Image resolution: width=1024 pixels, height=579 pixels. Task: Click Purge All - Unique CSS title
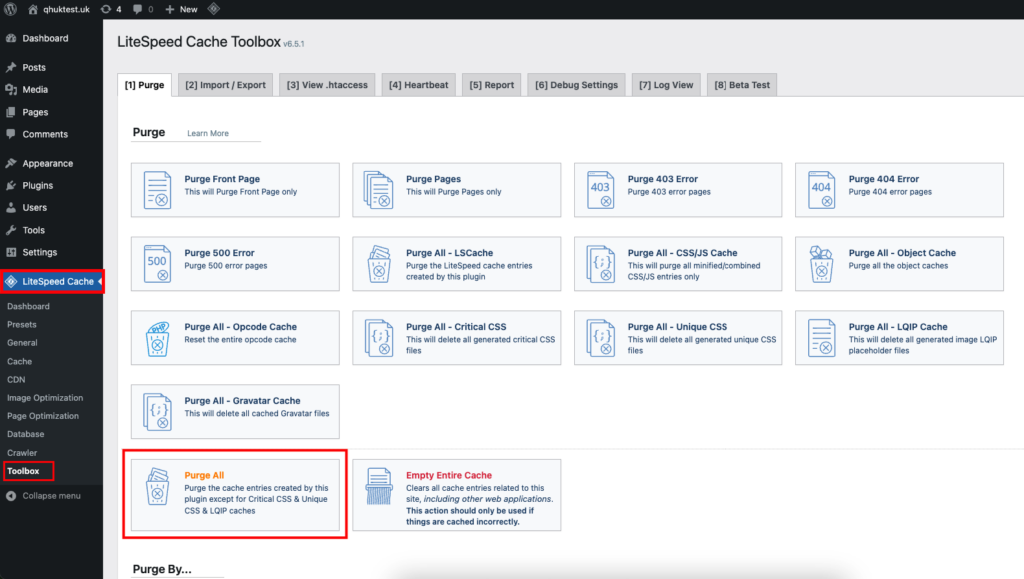[x=677, y=327]
